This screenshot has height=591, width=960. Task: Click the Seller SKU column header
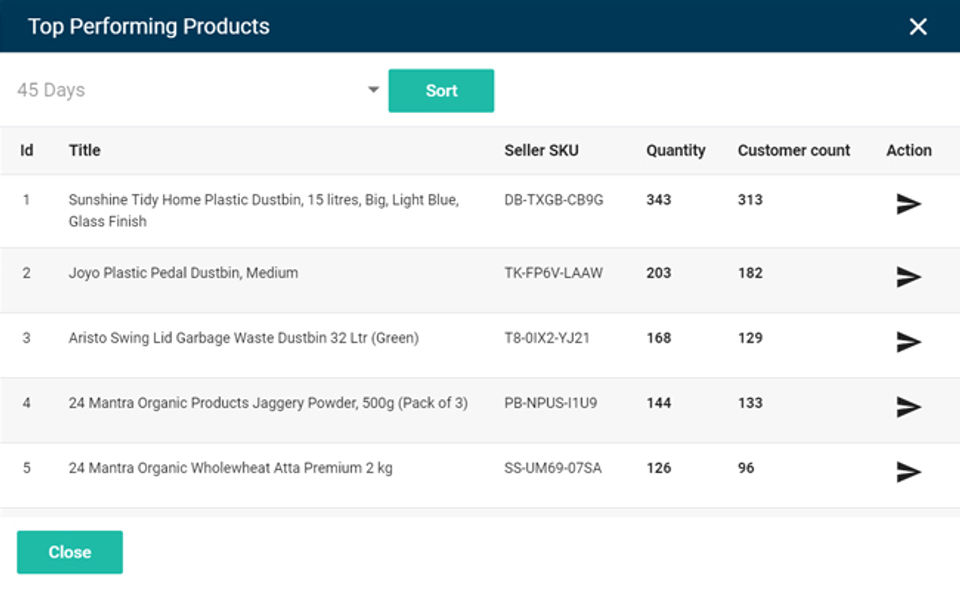[541, 150]
